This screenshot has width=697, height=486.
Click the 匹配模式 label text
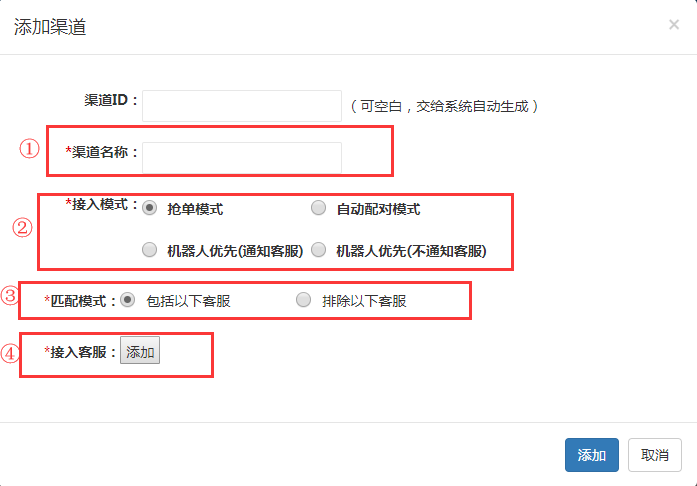pos(81,299)
